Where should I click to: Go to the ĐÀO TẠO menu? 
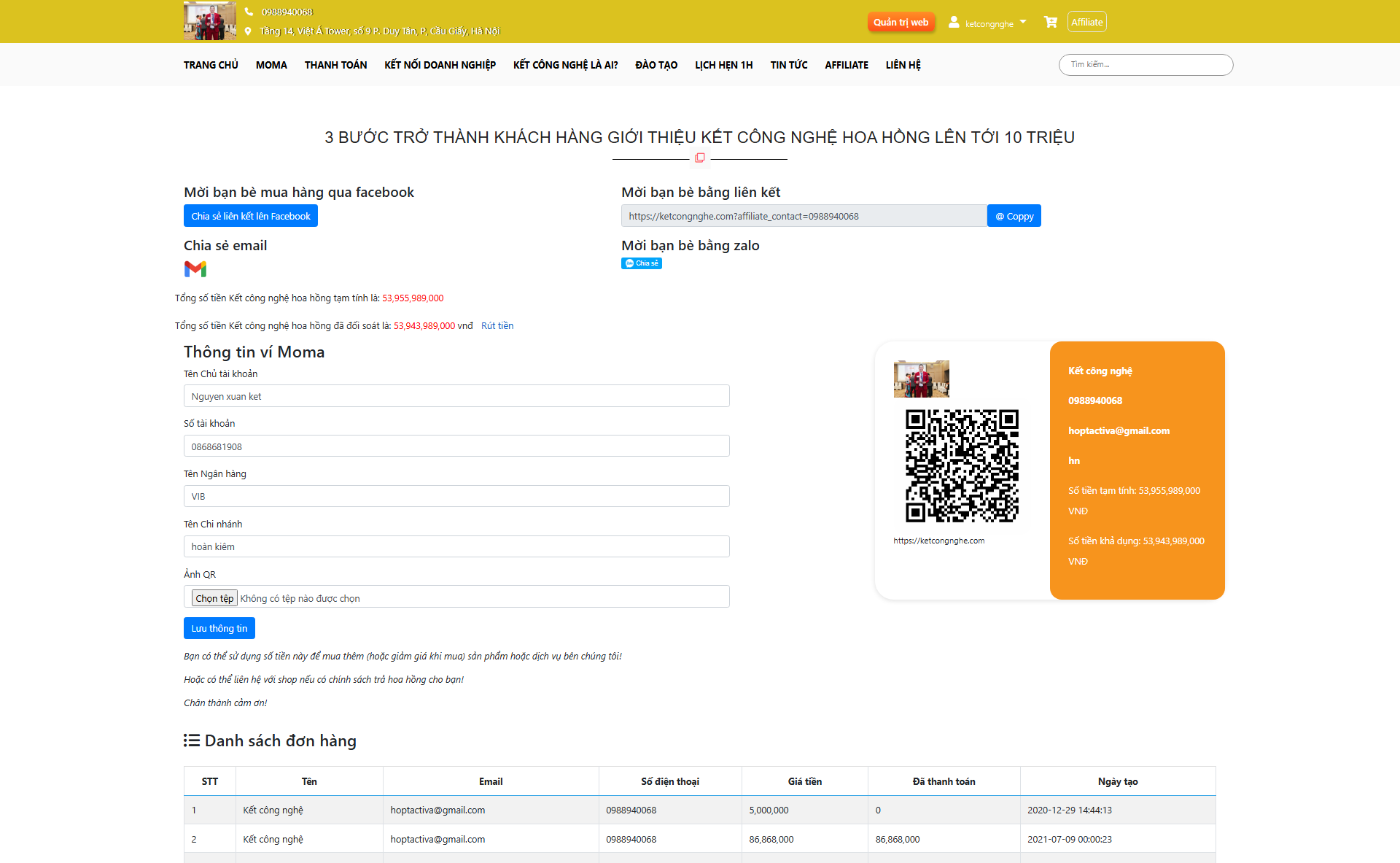(656, 65)
